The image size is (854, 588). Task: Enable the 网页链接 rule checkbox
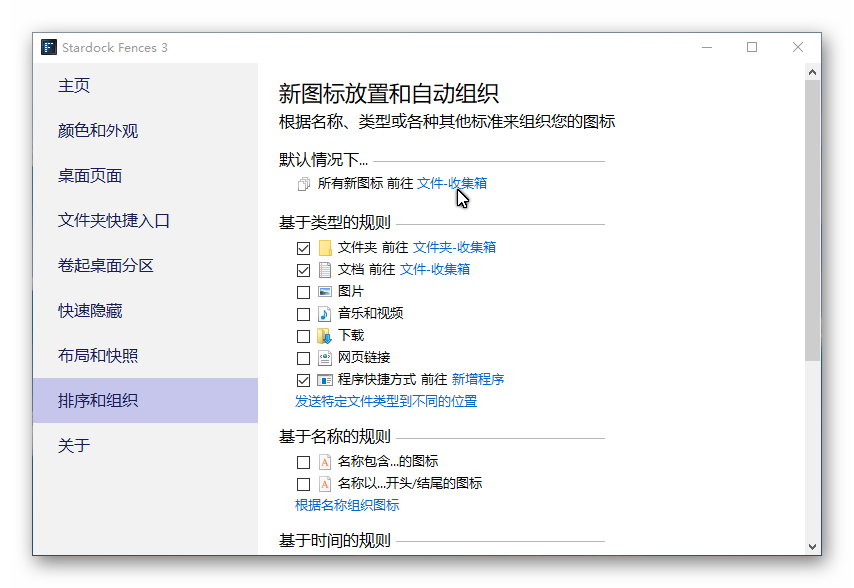(x=303, y=358)
